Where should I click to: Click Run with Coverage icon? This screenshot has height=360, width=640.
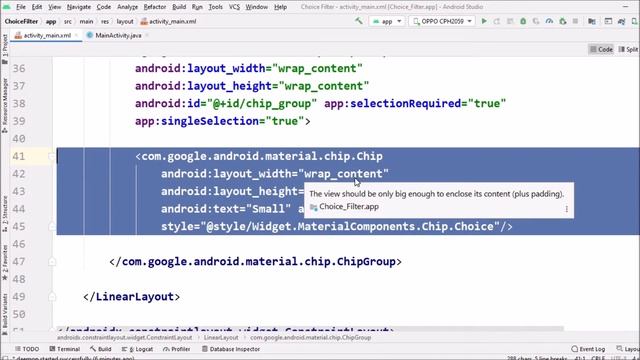pyautogui.click(x=536, y=21)
